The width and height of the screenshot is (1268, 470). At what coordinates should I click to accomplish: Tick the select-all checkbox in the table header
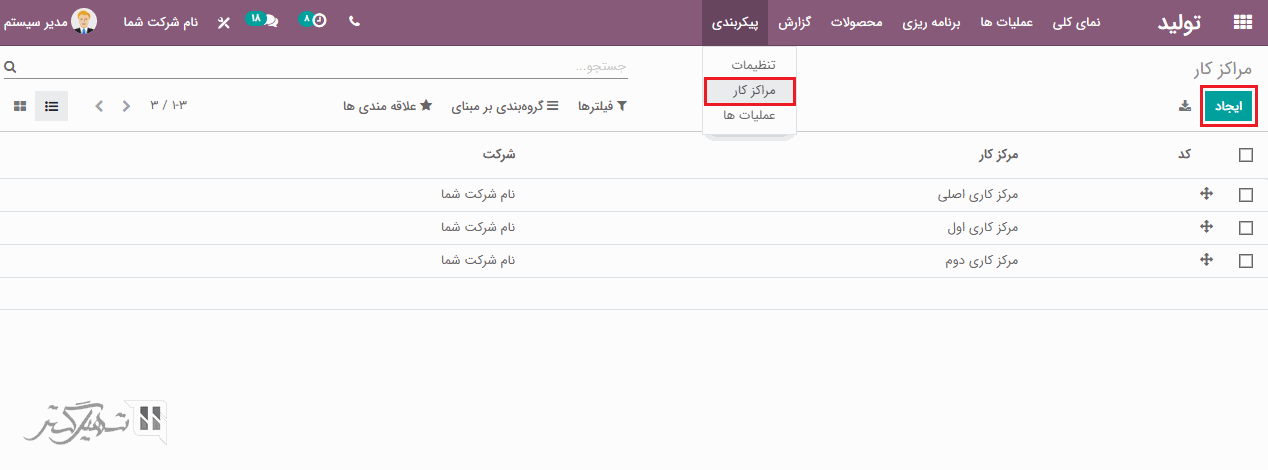(x=1245, y=155)
